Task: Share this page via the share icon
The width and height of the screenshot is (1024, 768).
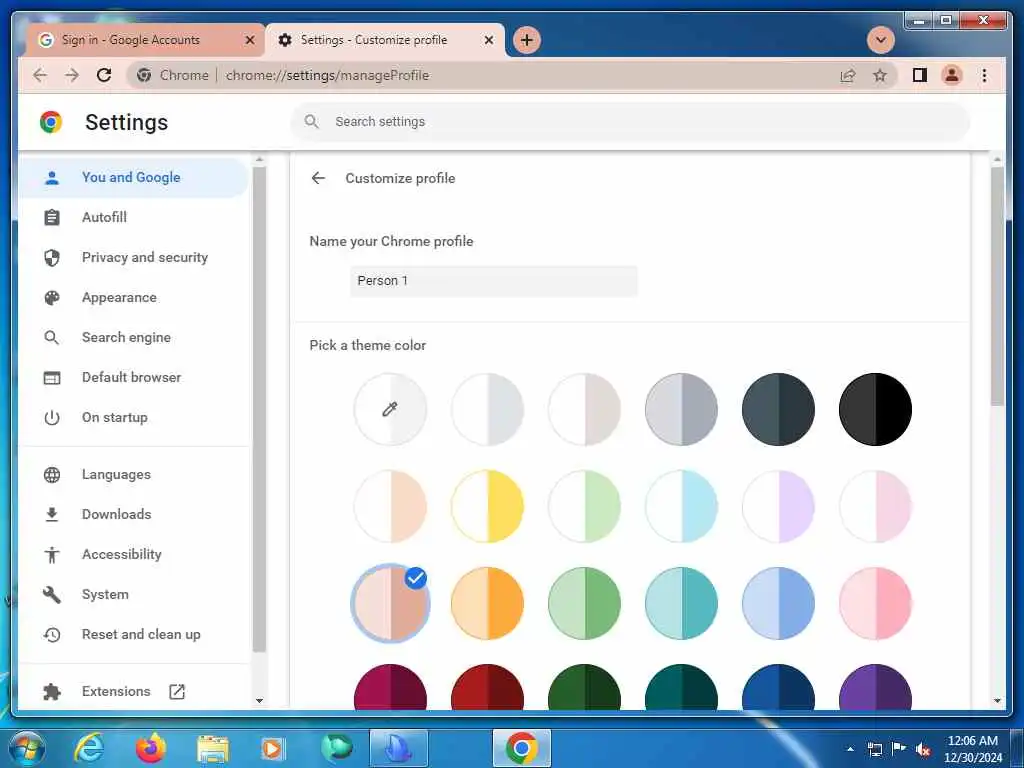Action: [x=848, y=75]
